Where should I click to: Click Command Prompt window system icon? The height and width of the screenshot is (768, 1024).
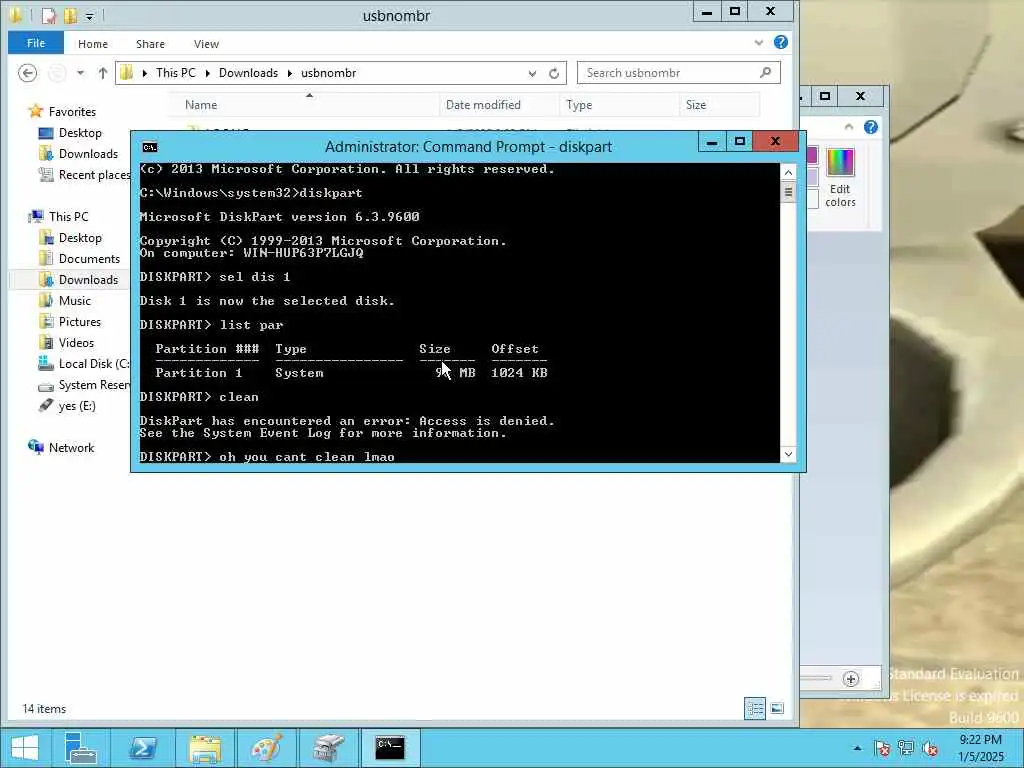tap(150, 147)
